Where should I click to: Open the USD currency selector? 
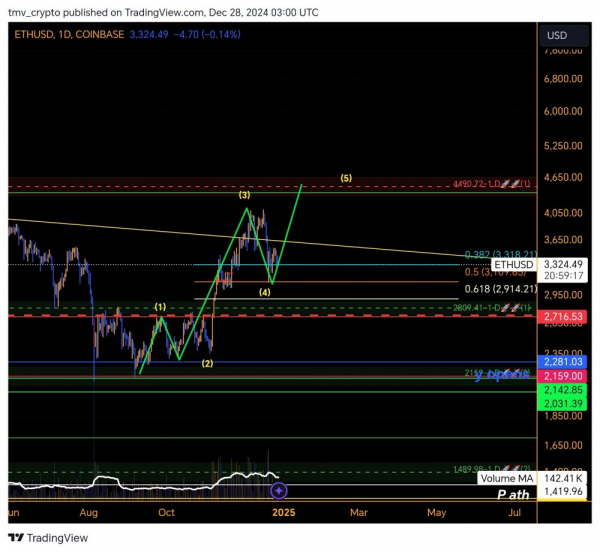pos(557,35)
